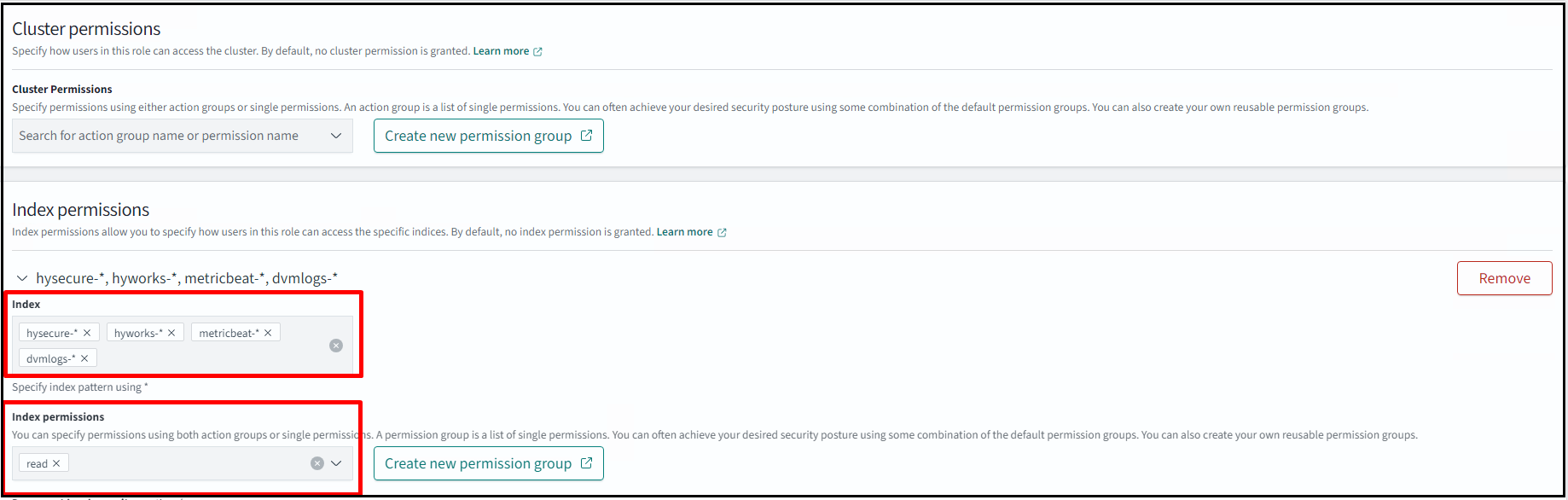1568x500 pixels.
Task: Click inside the index permissions input field
Action: tap(188, 463)
